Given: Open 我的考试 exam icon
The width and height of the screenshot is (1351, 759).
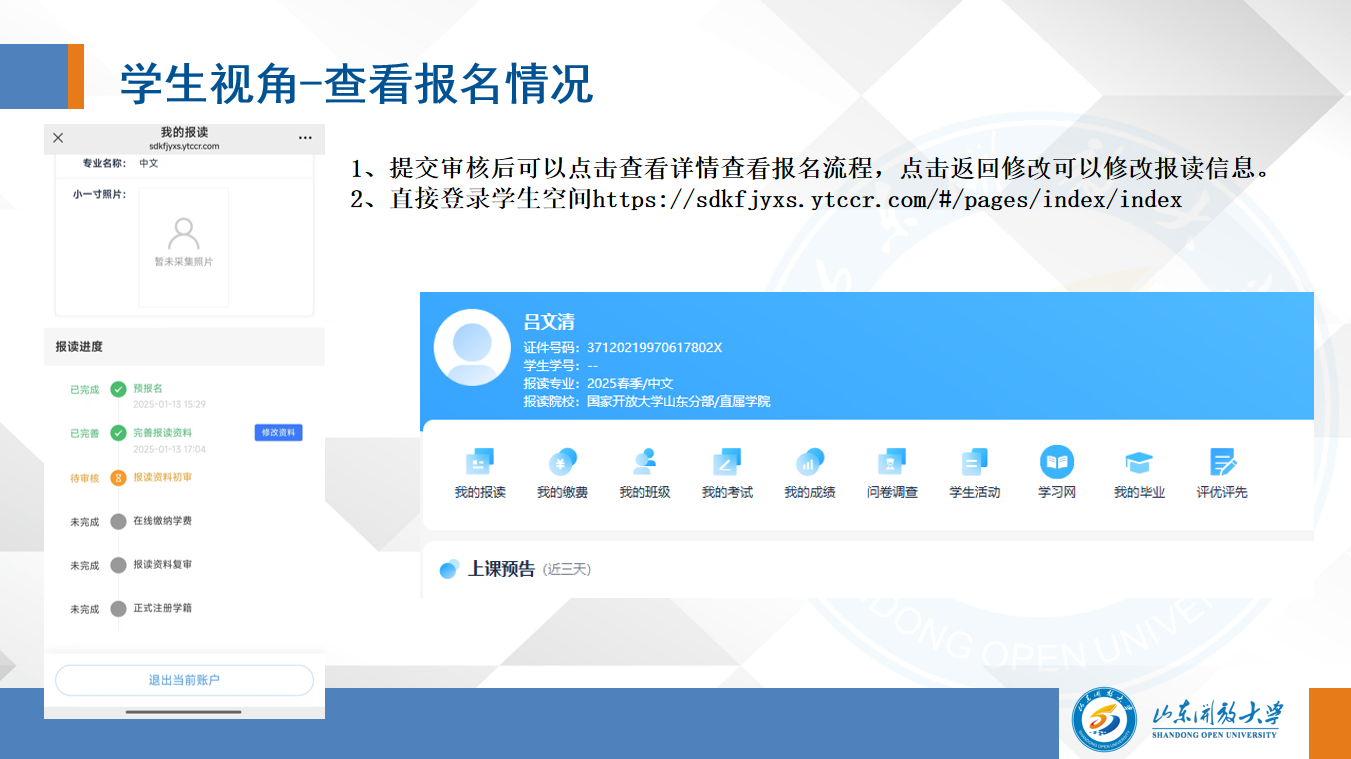Looking at the screenshot, I should coord(727,463).
